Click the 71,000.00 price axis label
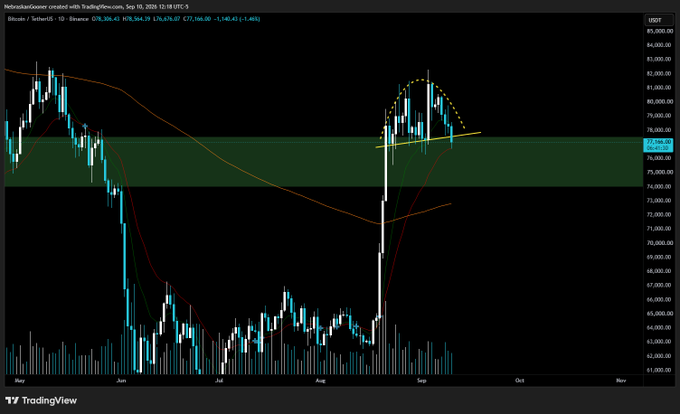This screenshot has height=414, width=680. (x=659, y=228)
